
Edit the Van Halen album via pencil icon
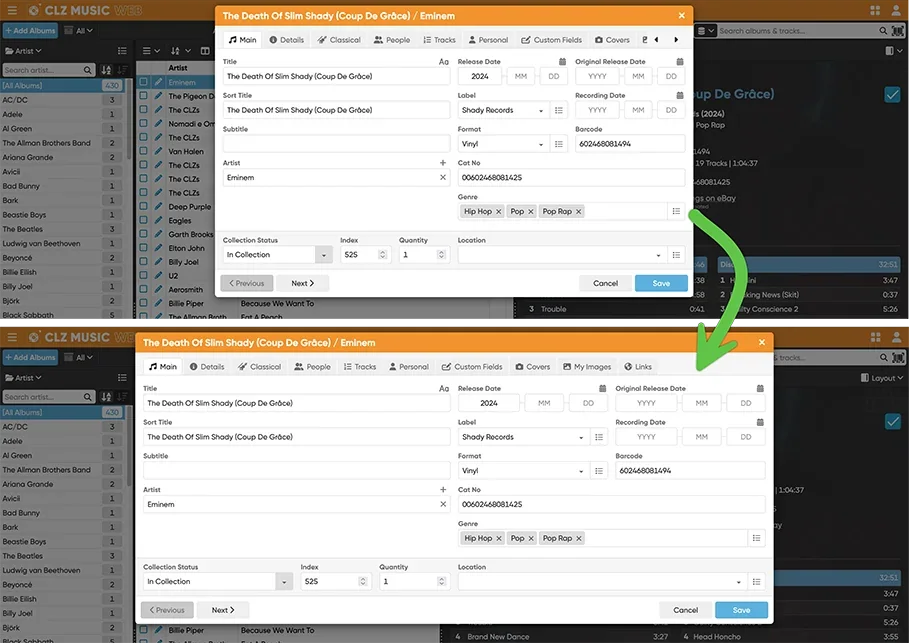point(158,151)
